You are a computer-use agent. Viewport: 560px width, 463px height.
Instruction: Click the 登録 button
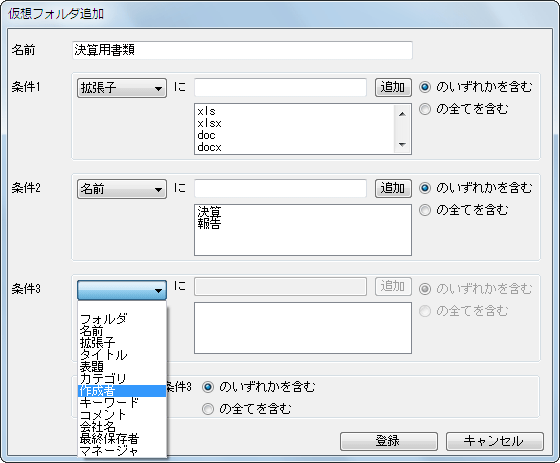tap(389, 441)
